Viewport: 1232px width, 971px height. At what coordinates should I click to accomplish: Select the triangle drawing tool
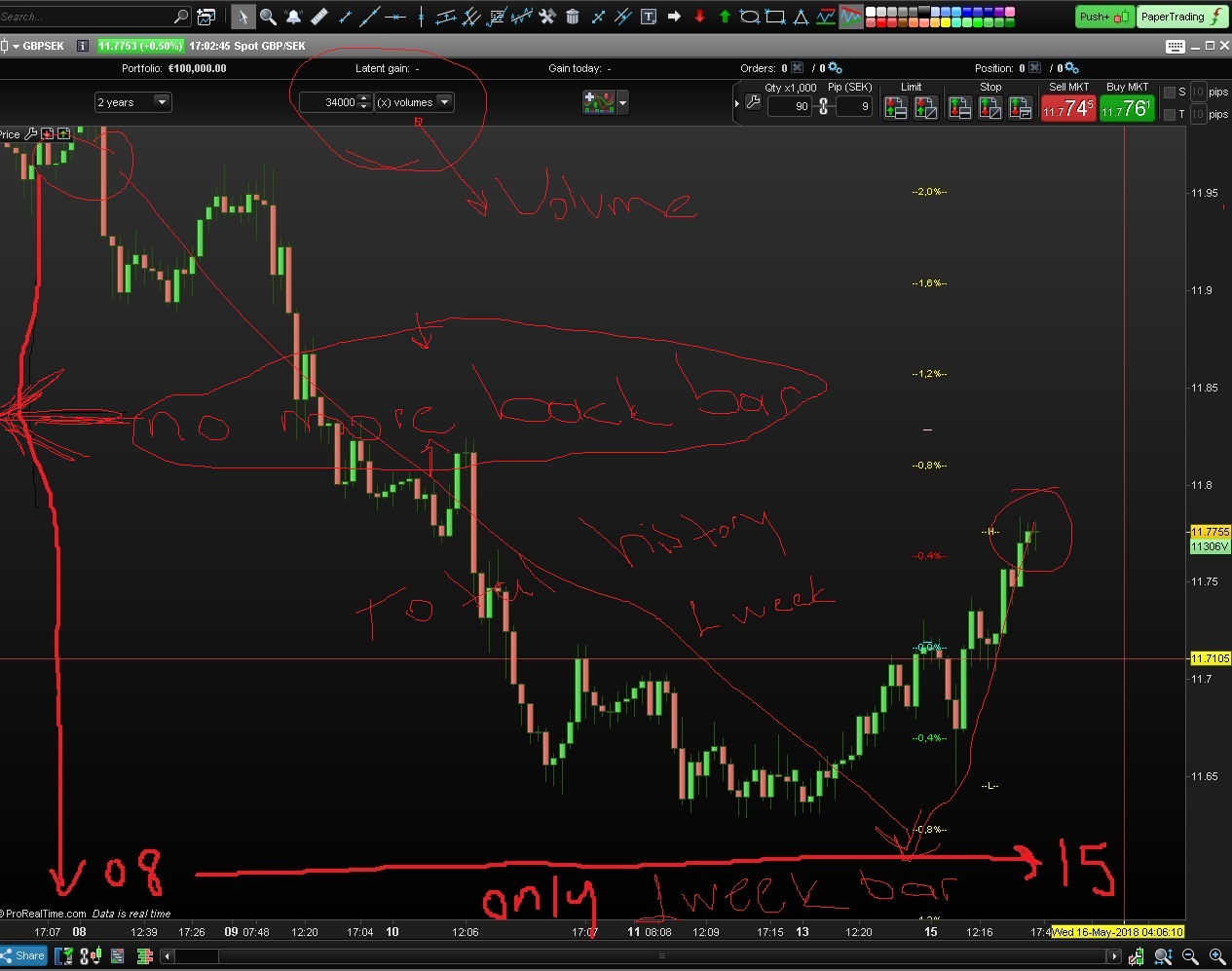click(x=801, y=17)
